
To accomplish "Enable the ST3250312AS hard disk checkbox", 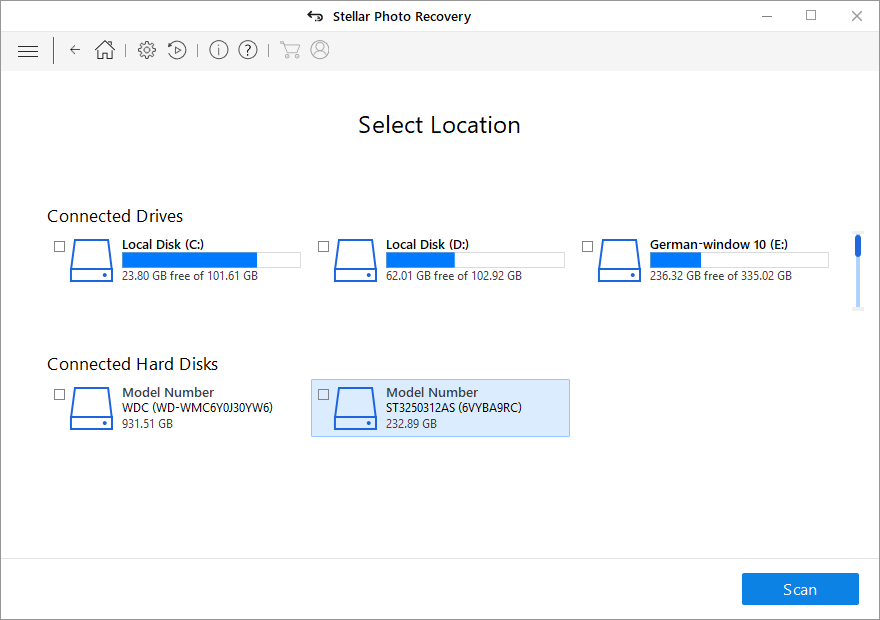I will tap(323, 394).
